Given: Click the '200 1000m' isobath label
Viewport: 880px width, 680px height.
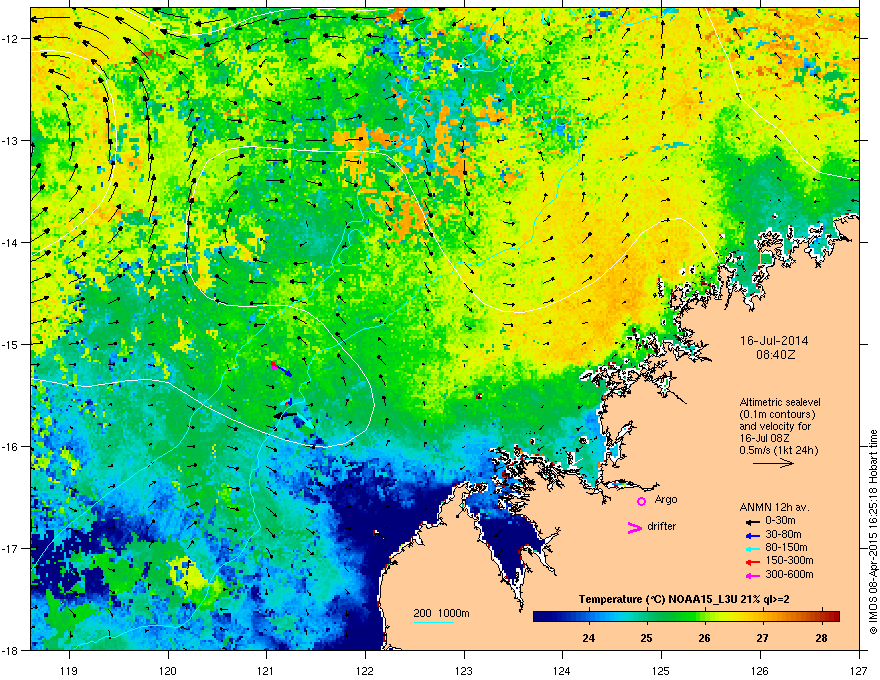Looking at the screenshot, I should click(441, 613).
